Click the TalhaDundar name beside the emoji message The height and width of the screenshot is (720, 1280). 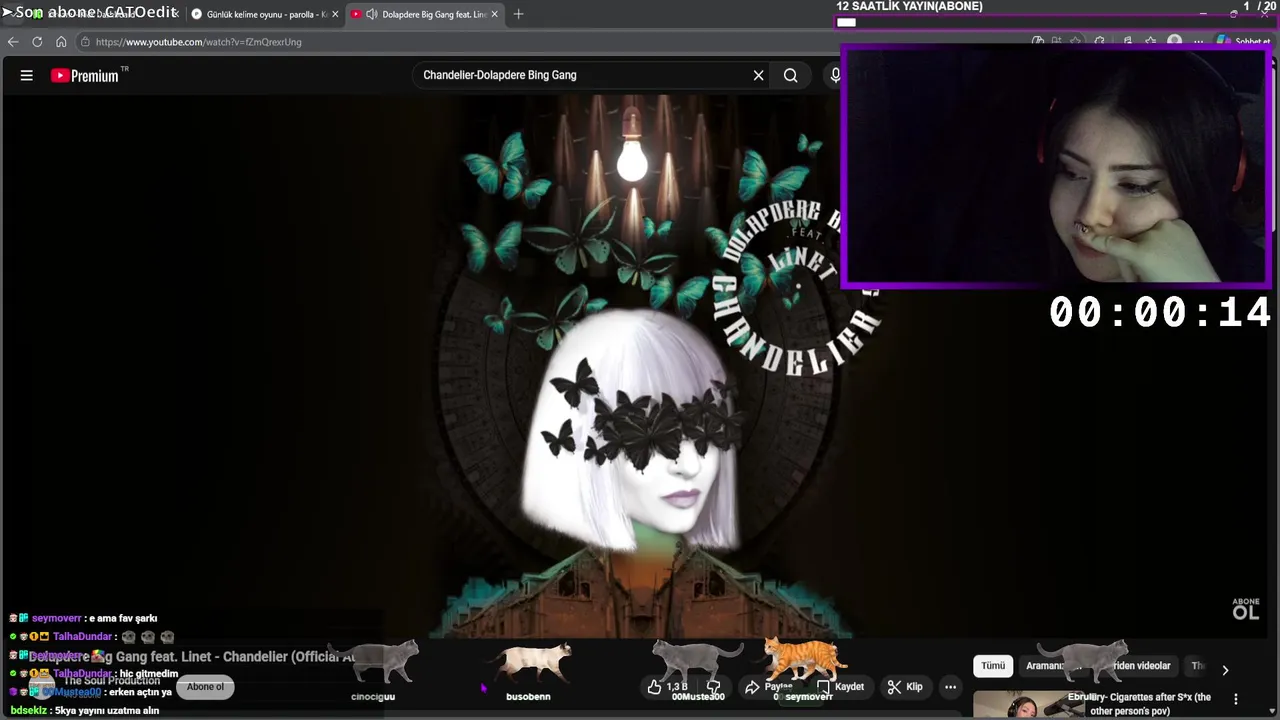pyautogui.click(x=82, y=637)
